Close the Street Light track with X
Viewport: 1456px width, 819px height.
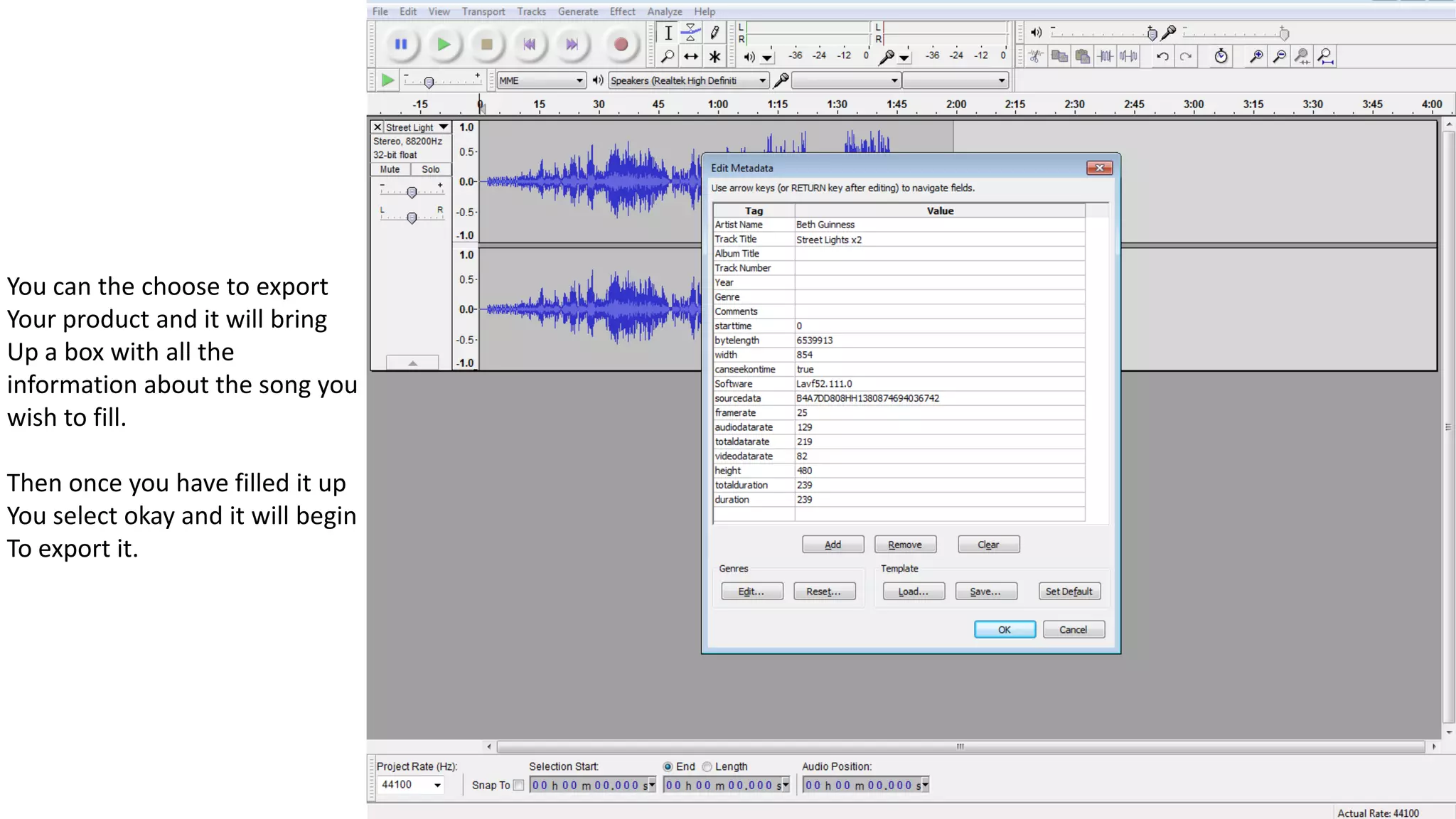click(x=378, y=127)
